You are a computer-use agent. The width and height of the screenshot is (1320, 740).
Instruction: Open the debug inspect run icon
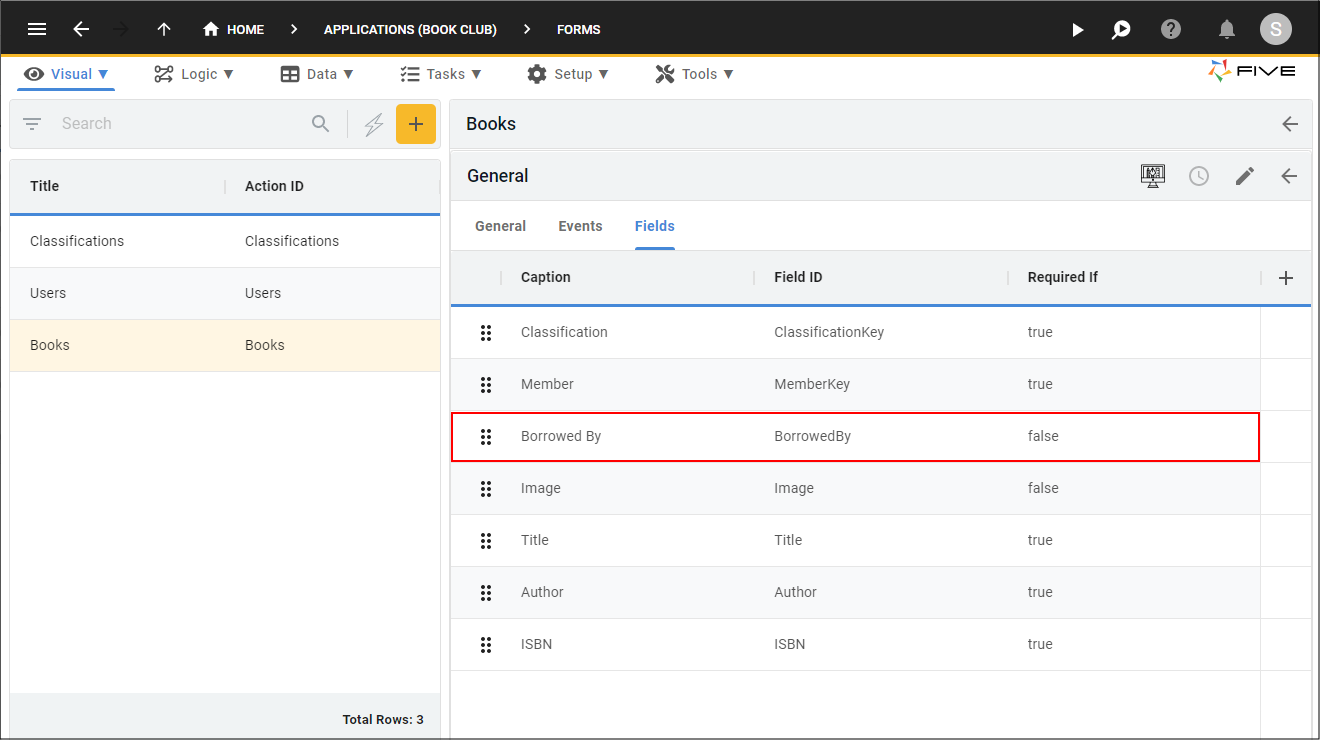1122,29
